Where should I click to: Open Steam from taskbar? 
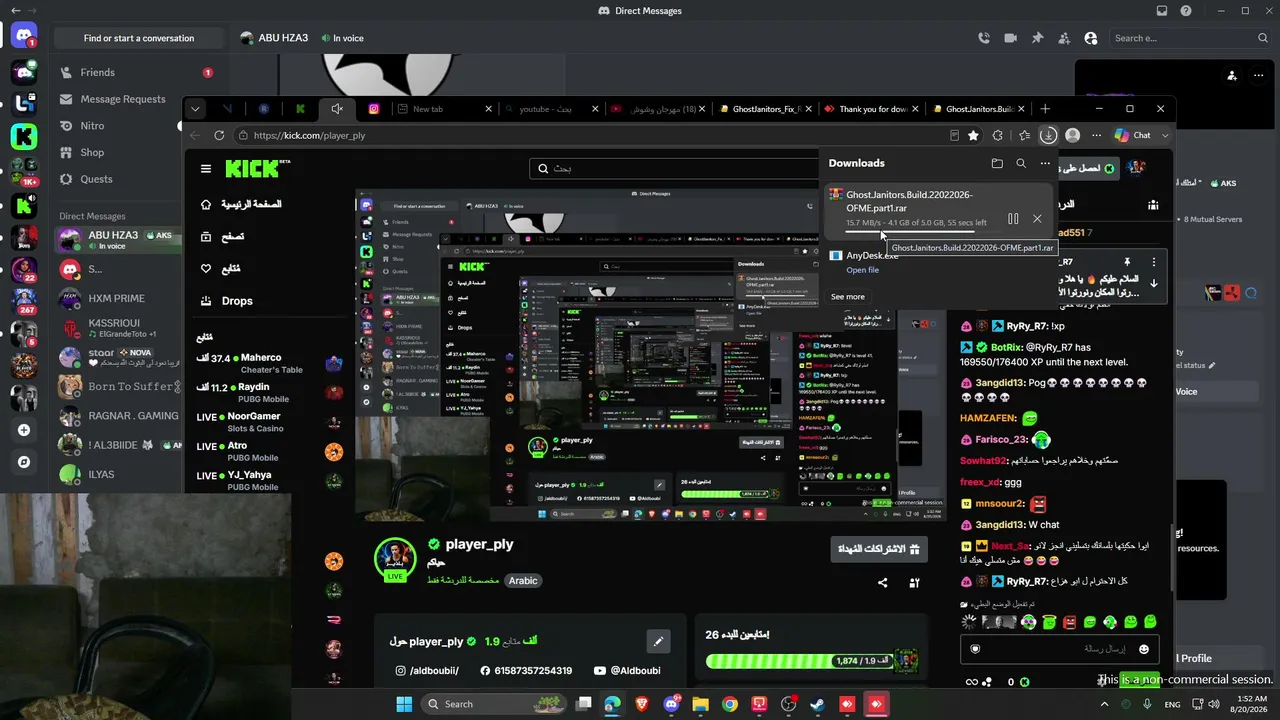(818, 704)
